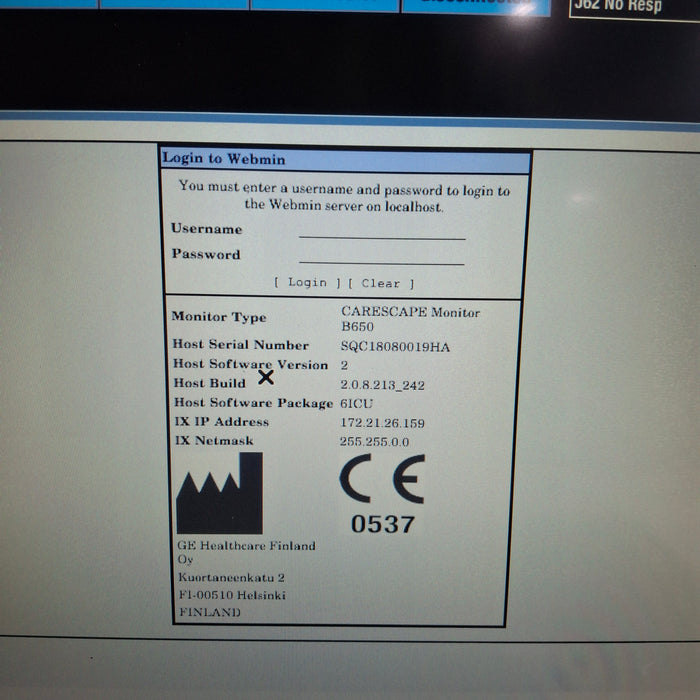Click the 'FINLAND' country text
Screen dimensions: 700x700
click(210, 612)
